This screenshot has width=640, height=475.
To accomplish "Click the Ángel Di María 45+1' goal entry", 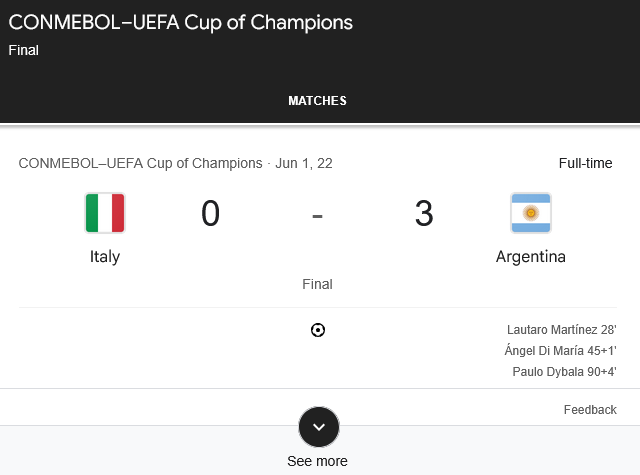I will click(560, 351).
